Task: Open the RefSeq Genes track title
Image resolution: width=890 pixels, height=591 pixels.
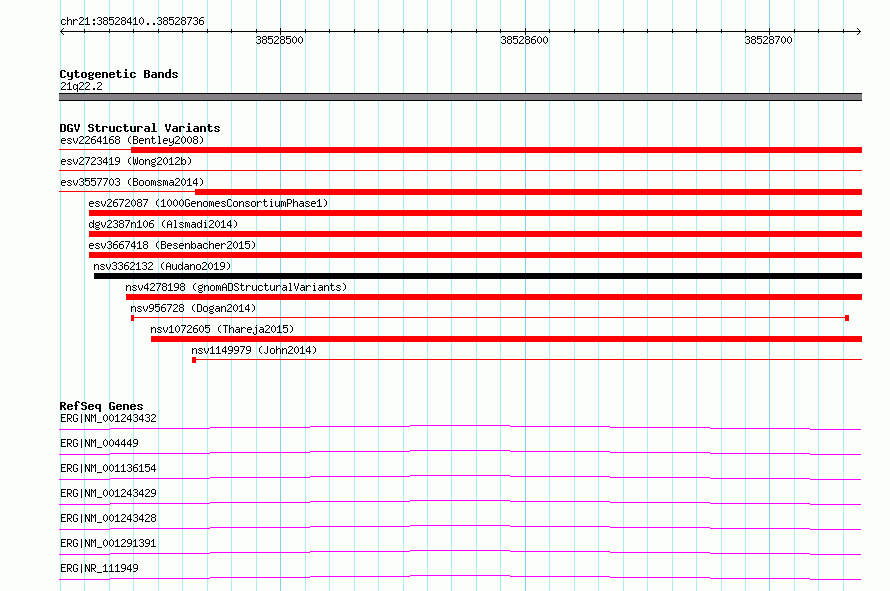Action: pyautogui.click(x=102, y=406)
